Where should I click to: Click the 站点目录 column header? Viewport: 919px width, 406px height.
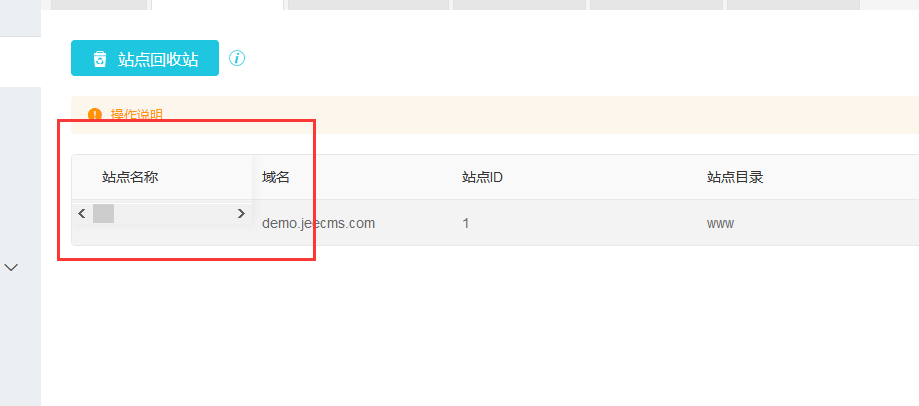click(x=735, y=177)
